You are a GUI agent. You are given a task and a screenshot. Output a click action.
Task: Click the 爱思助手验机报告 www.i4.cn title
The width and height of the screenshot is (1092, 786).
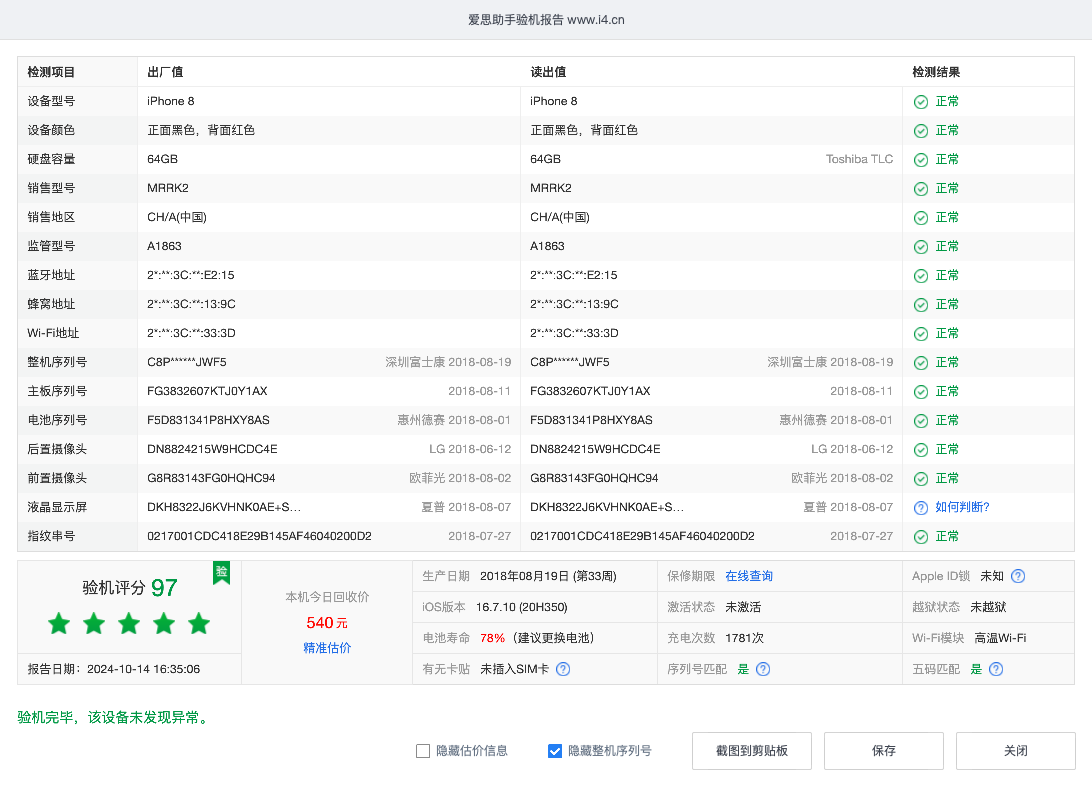546,20
